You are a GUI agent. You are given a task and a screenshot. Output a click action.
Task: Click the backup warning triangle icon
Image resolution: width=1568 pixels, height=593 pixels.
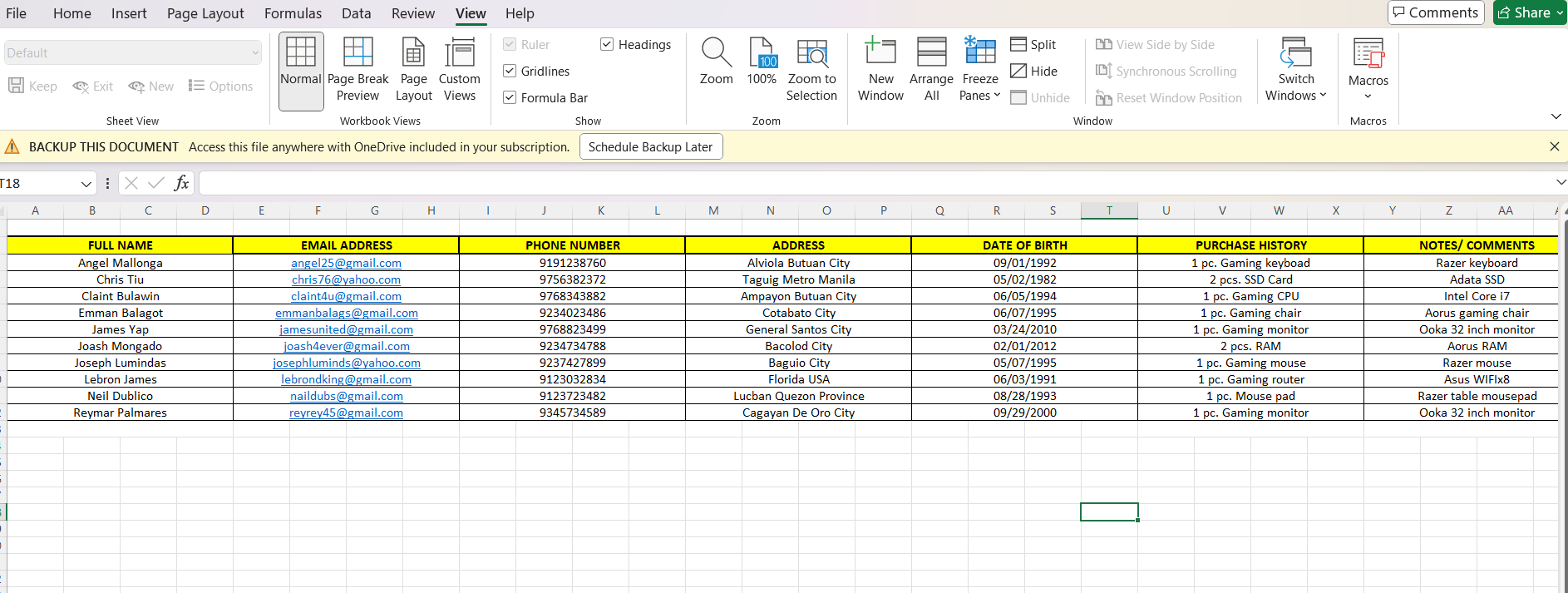click(12, 147)
